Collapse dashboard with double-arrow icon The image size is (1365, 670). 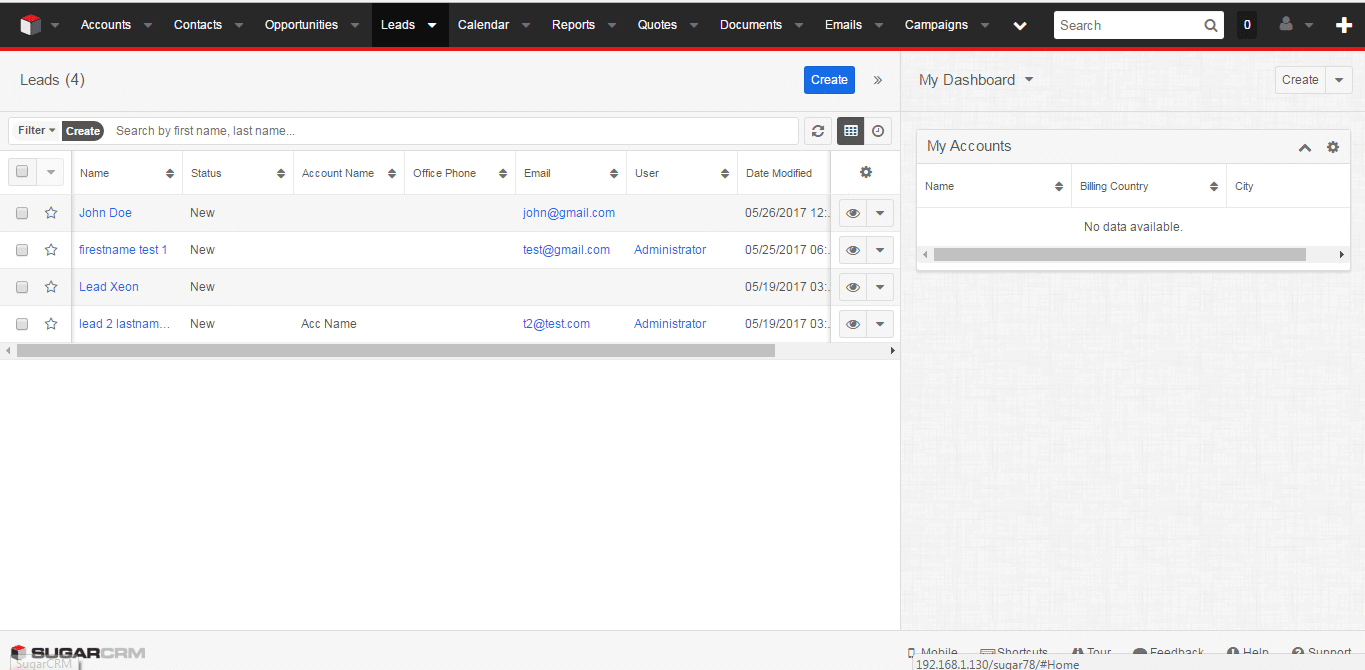pos(878,80)
